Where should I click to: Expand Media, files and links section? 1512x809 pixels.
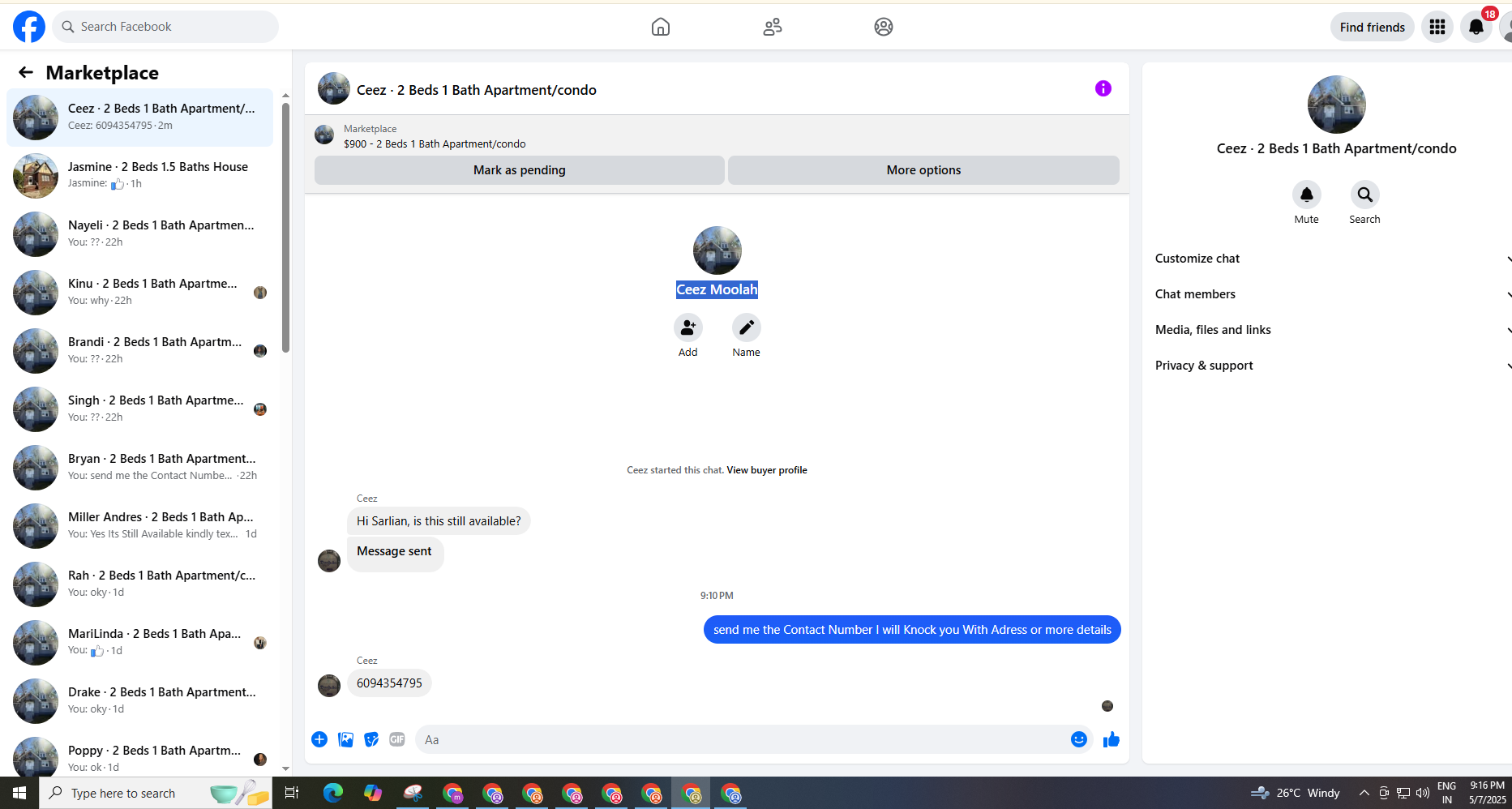[x=1333, y=330]
